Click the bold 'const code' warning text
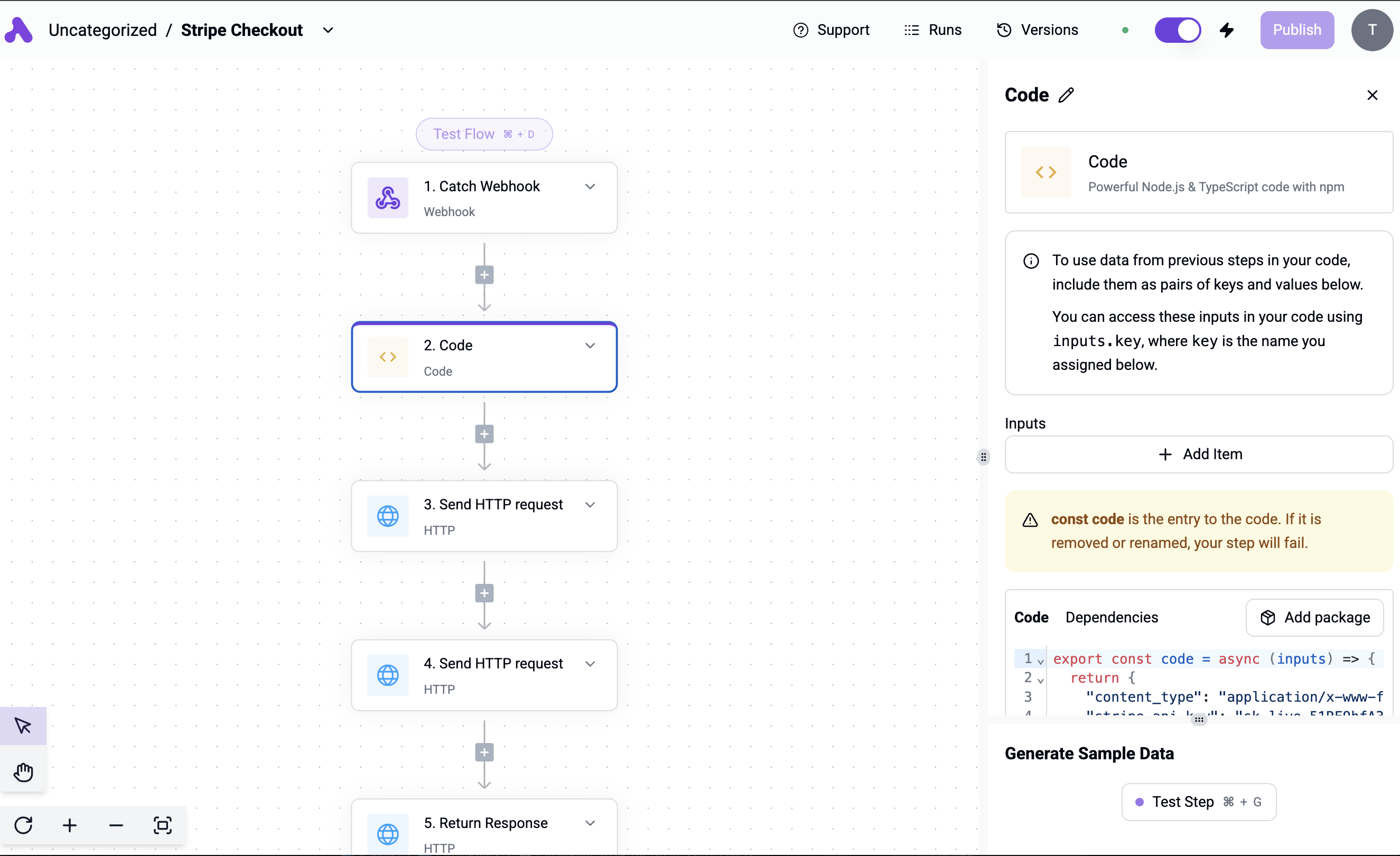1400x856 pixels. 1087,519
